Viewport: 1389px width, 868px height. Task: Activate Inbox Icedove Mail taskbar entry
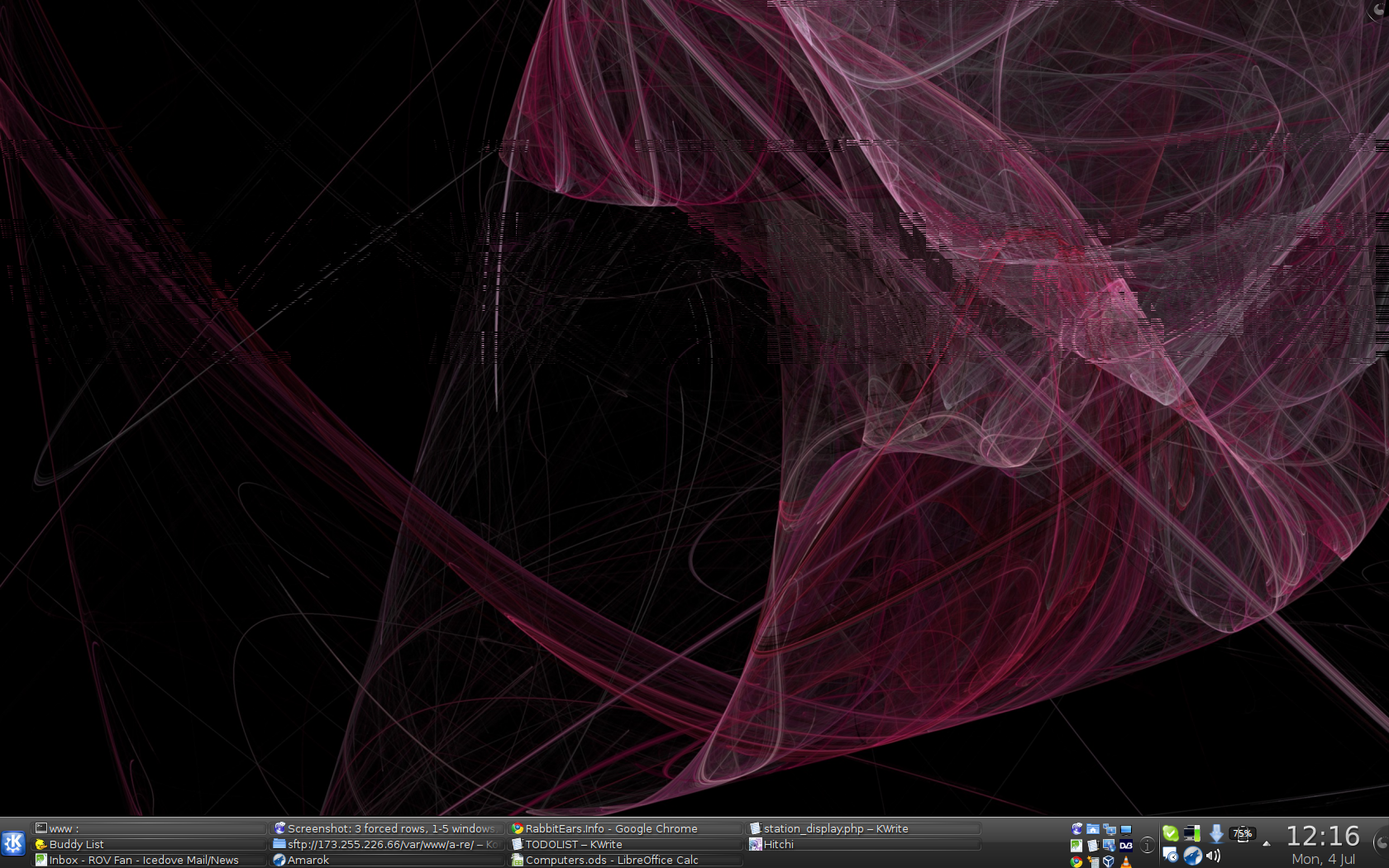coord(142,860)
